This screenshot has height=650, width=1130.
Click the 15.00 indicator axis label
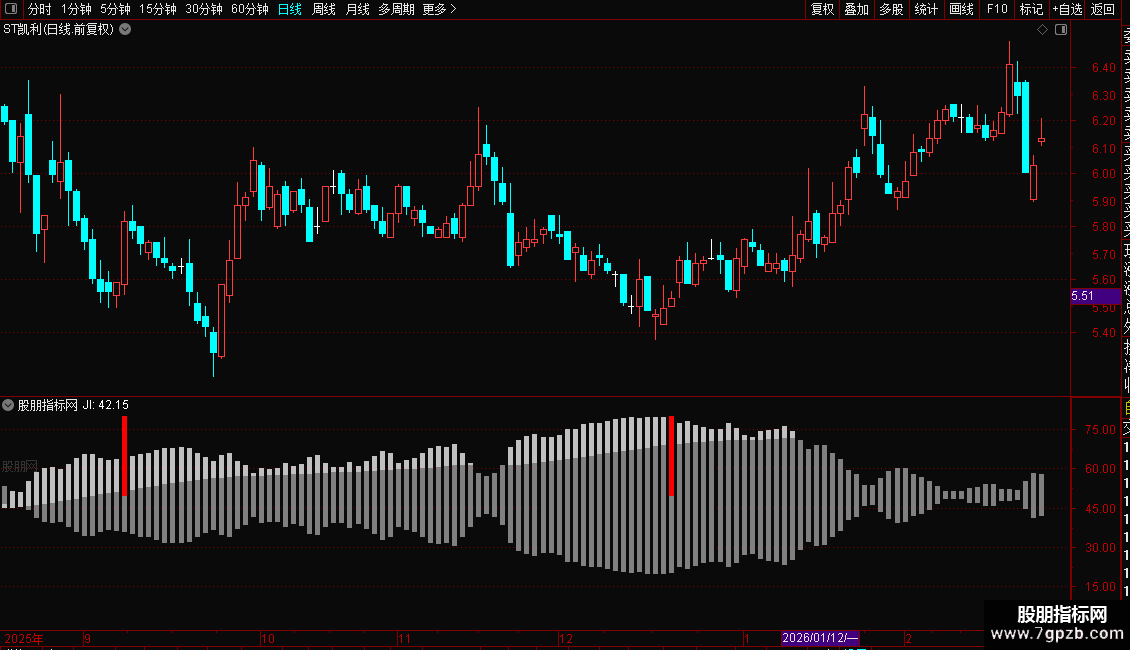tap(1100, 587)
